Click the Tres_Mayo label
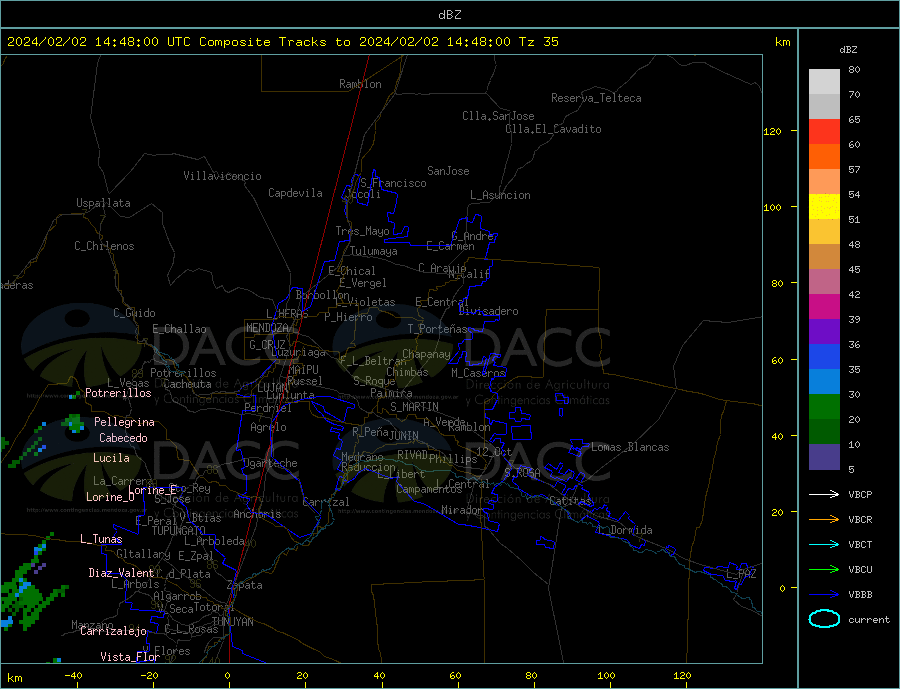This screenshot has height=689, width=900. tap(362, 231)
